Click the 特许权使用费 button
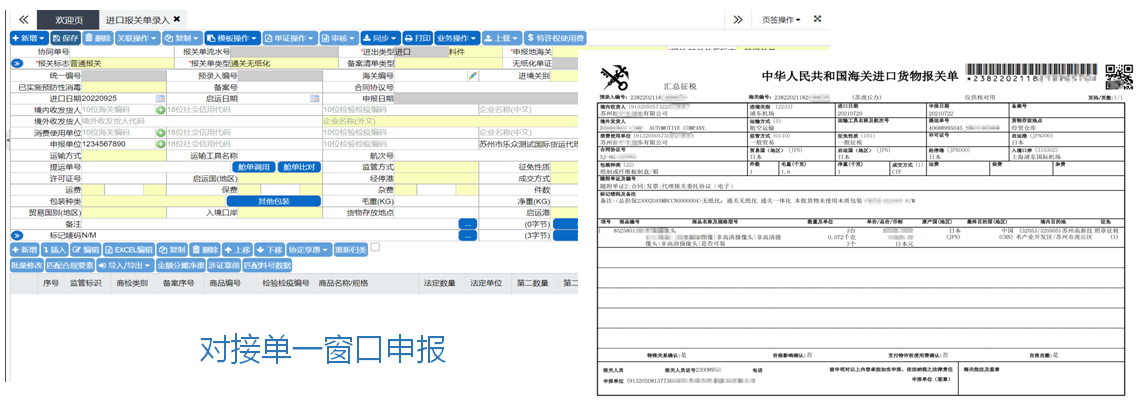Viewport: 1146px width, 414px height. 556,37
